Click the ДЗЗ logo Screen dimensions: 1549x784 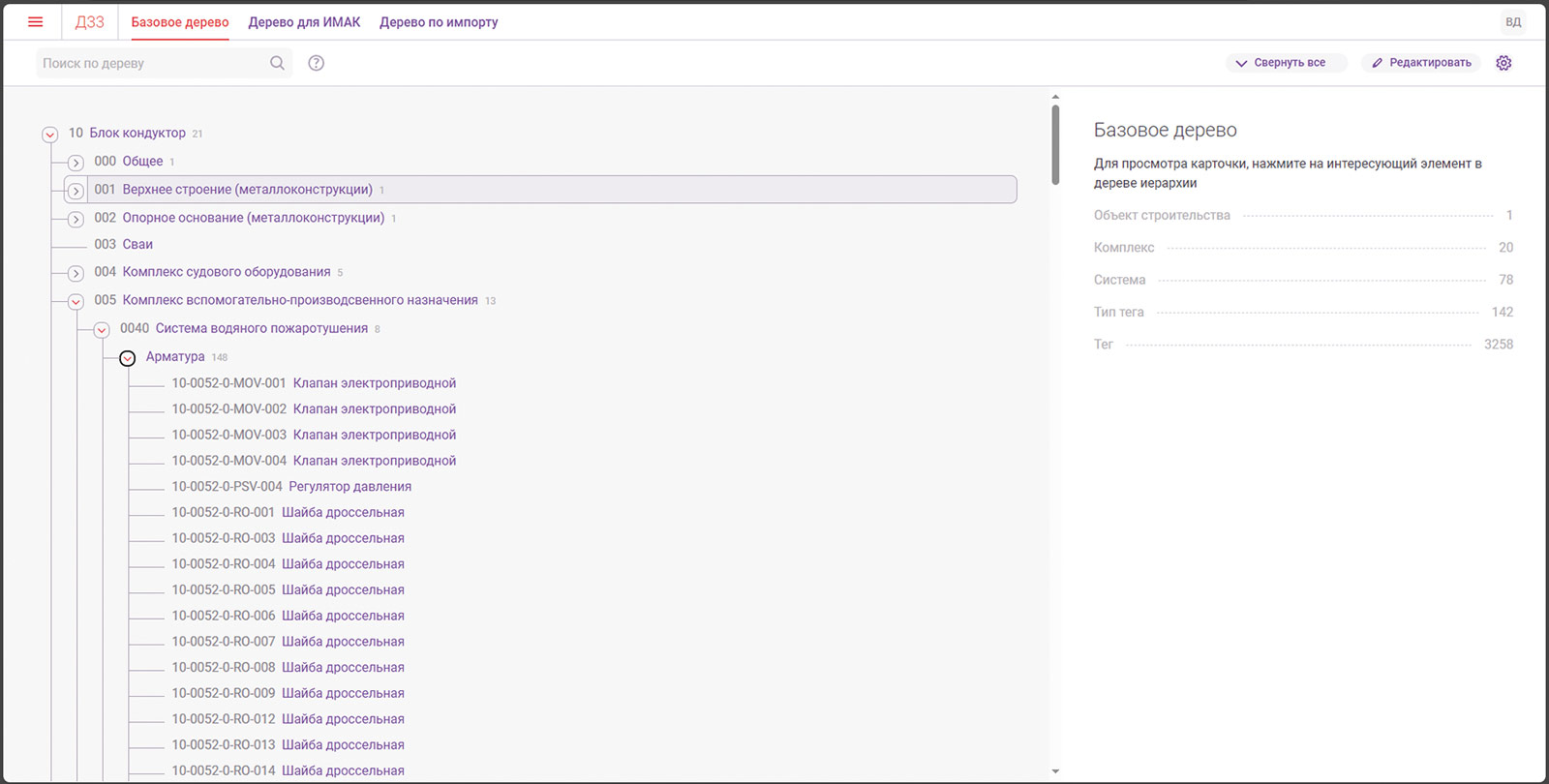point(89,21)
